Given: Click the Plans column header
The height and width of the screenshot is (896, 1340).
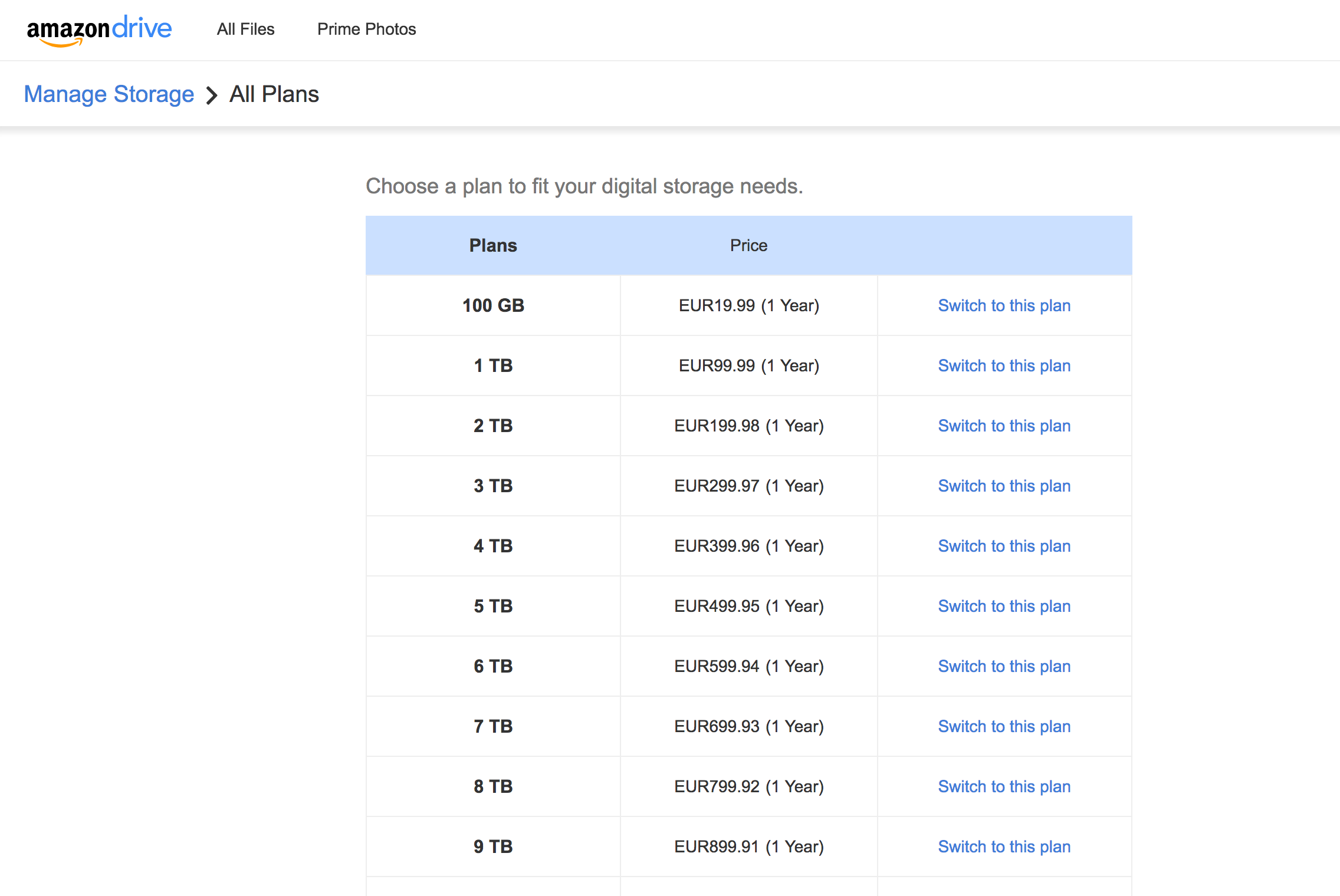Looking at the screenshot, I should (493, 245).
